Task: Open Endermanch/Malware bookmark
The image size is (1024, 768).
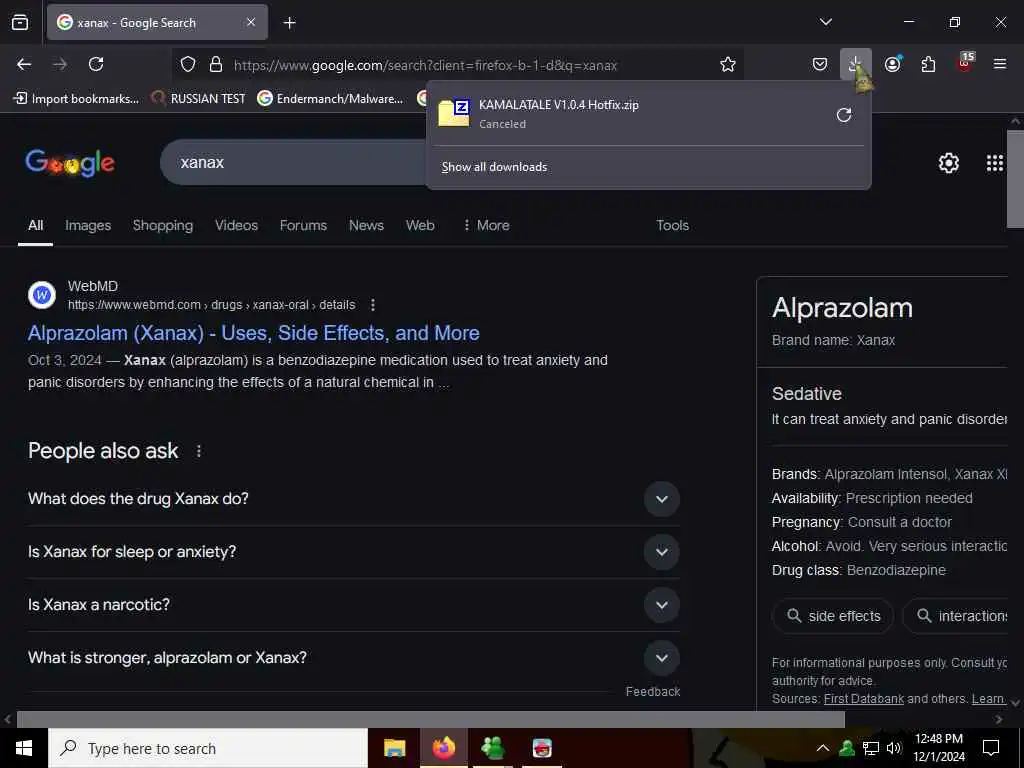Action: 330,99
